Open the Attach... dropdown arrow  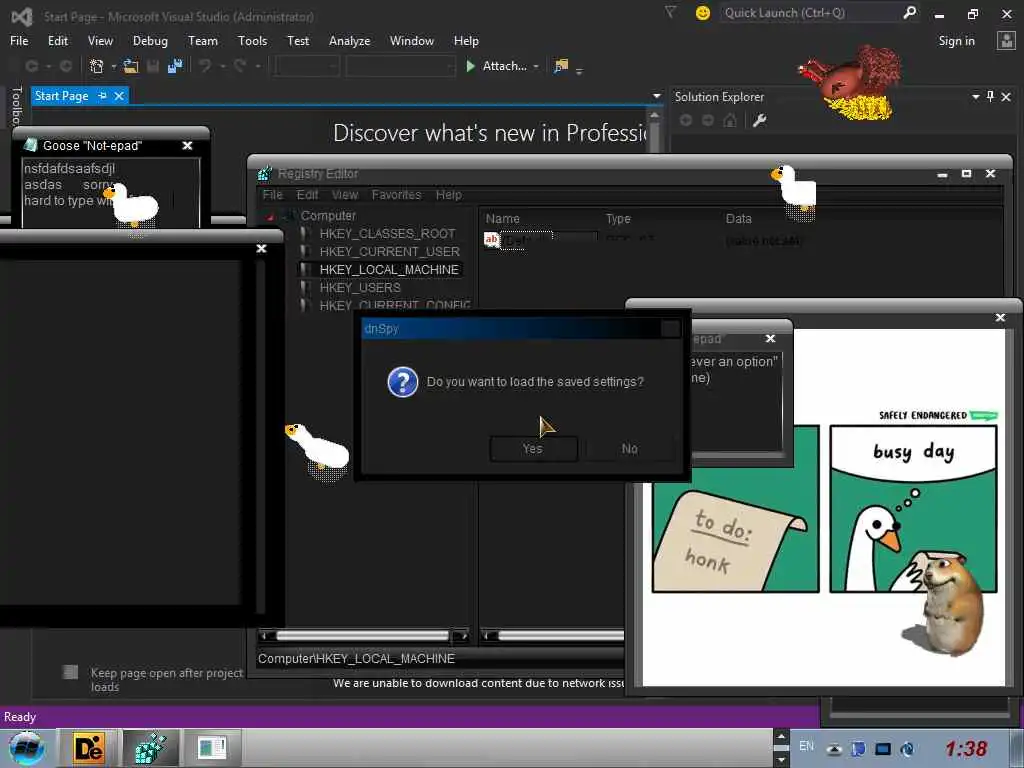click(536, 66)
